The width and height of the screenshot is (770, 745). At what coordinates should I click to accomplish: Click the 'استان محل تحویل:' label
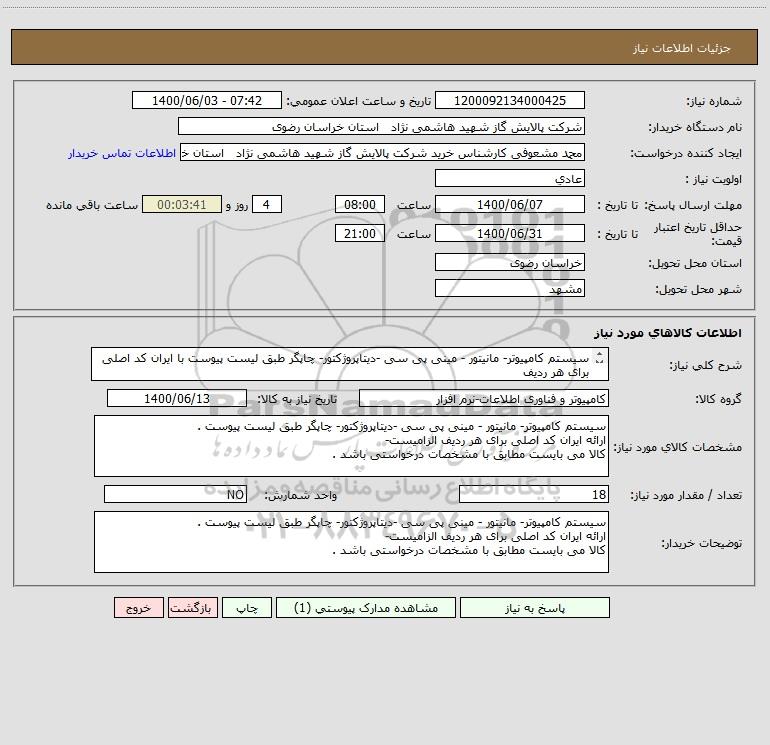pos(695,263)
